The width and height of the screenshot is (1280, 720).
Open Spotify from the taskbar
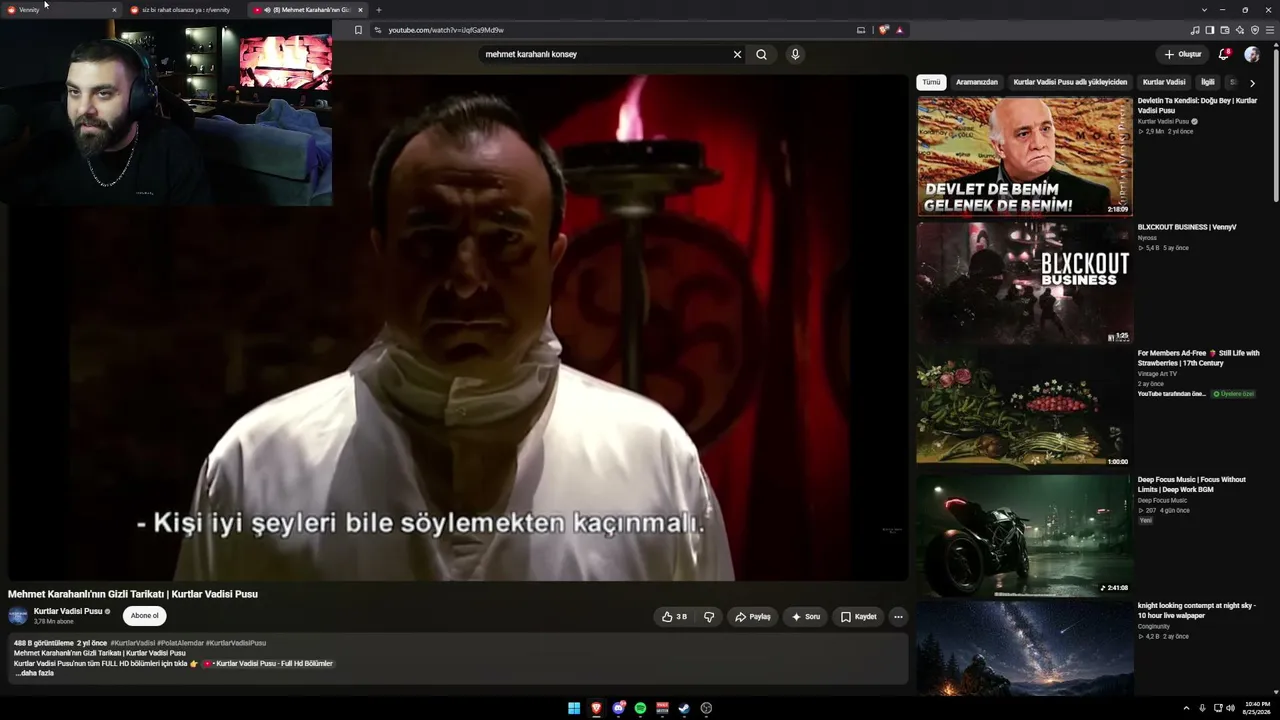[x=641, y=709]
